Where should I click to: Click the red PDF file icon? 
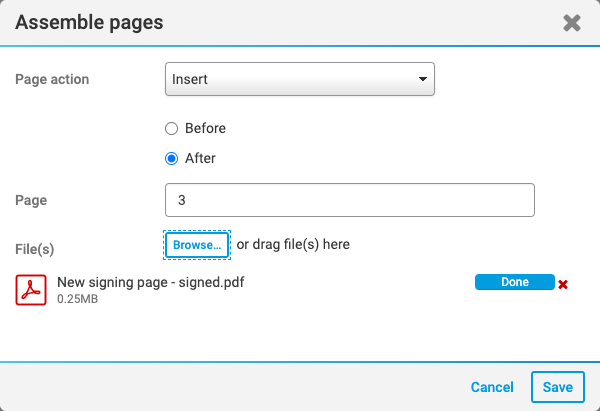[31, 289]
